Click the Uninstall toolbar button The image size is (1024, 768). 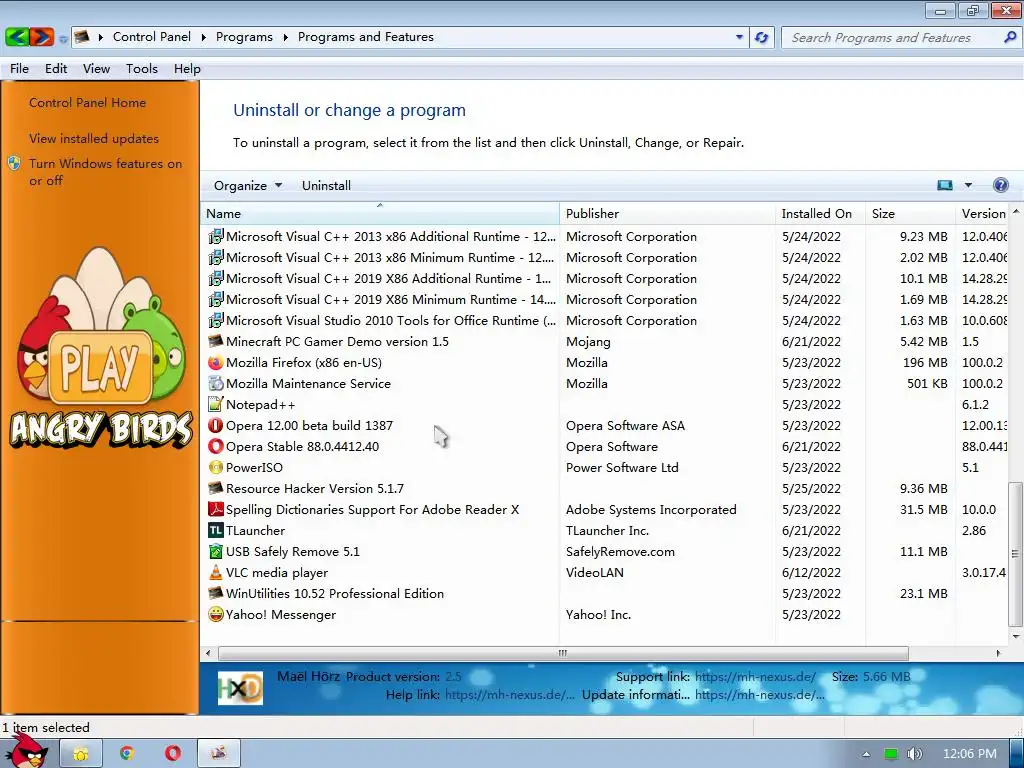click(326, 185)
